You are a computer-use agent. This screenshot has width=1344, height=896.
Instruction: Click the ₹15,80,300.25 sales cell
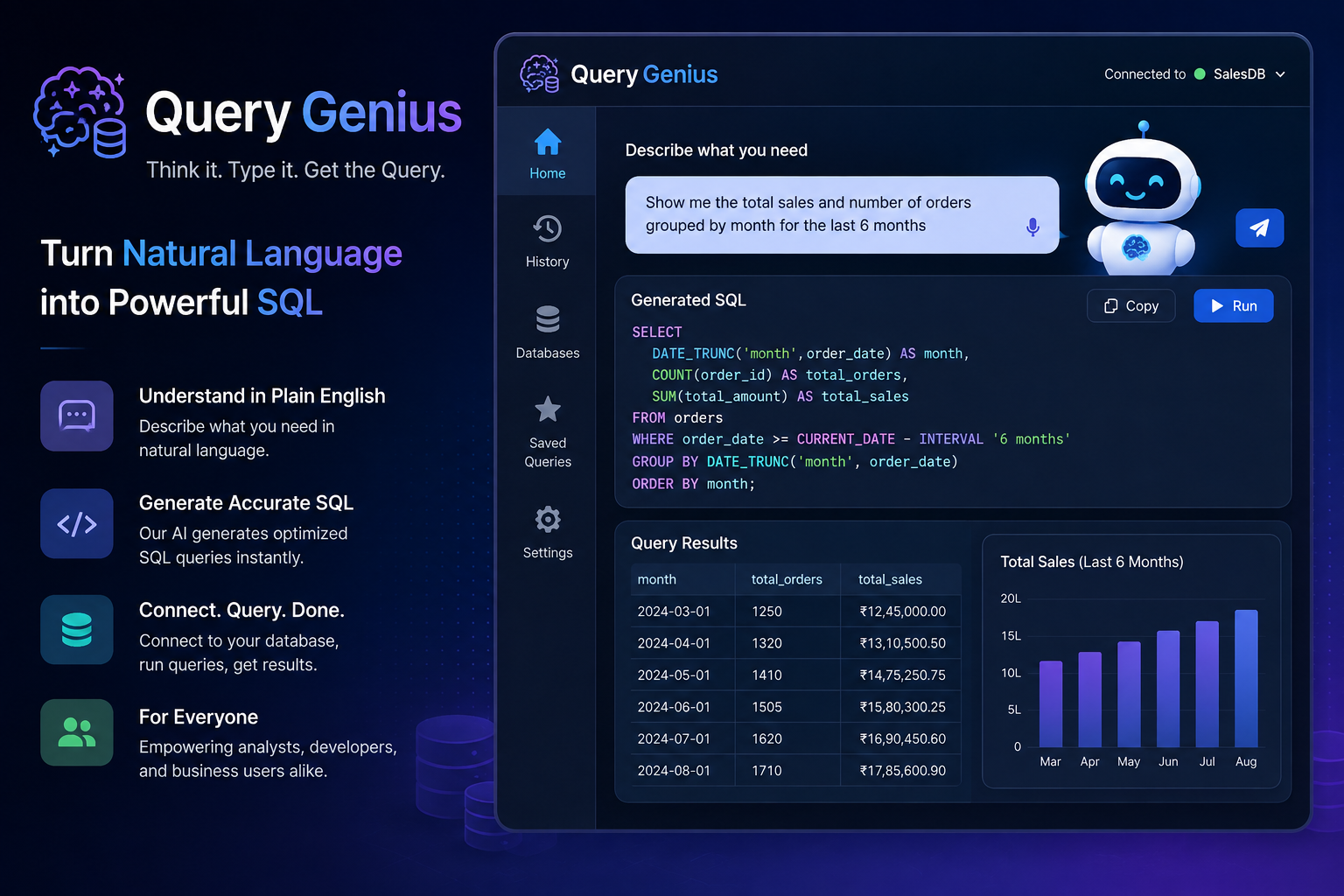point(902,707)
